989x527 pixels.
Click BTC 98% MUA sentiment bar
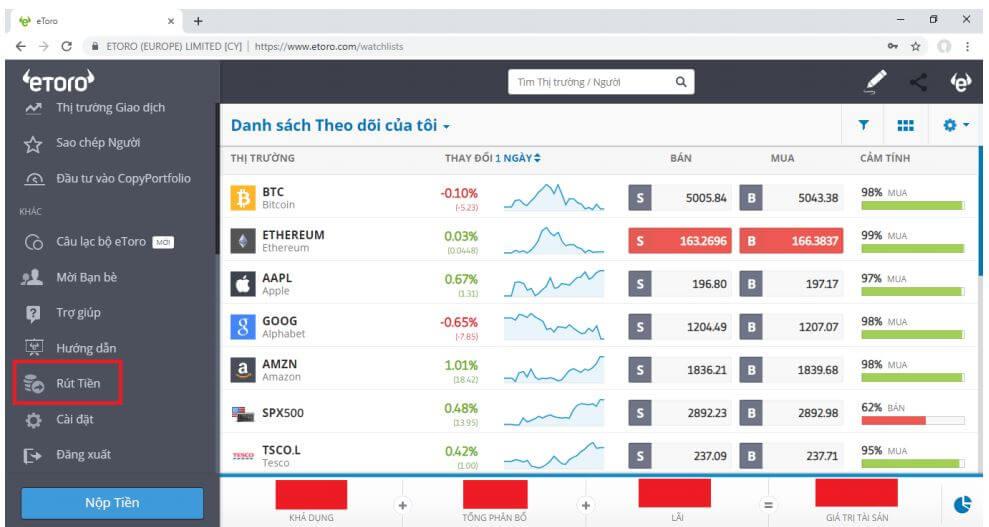pos(913,206)
